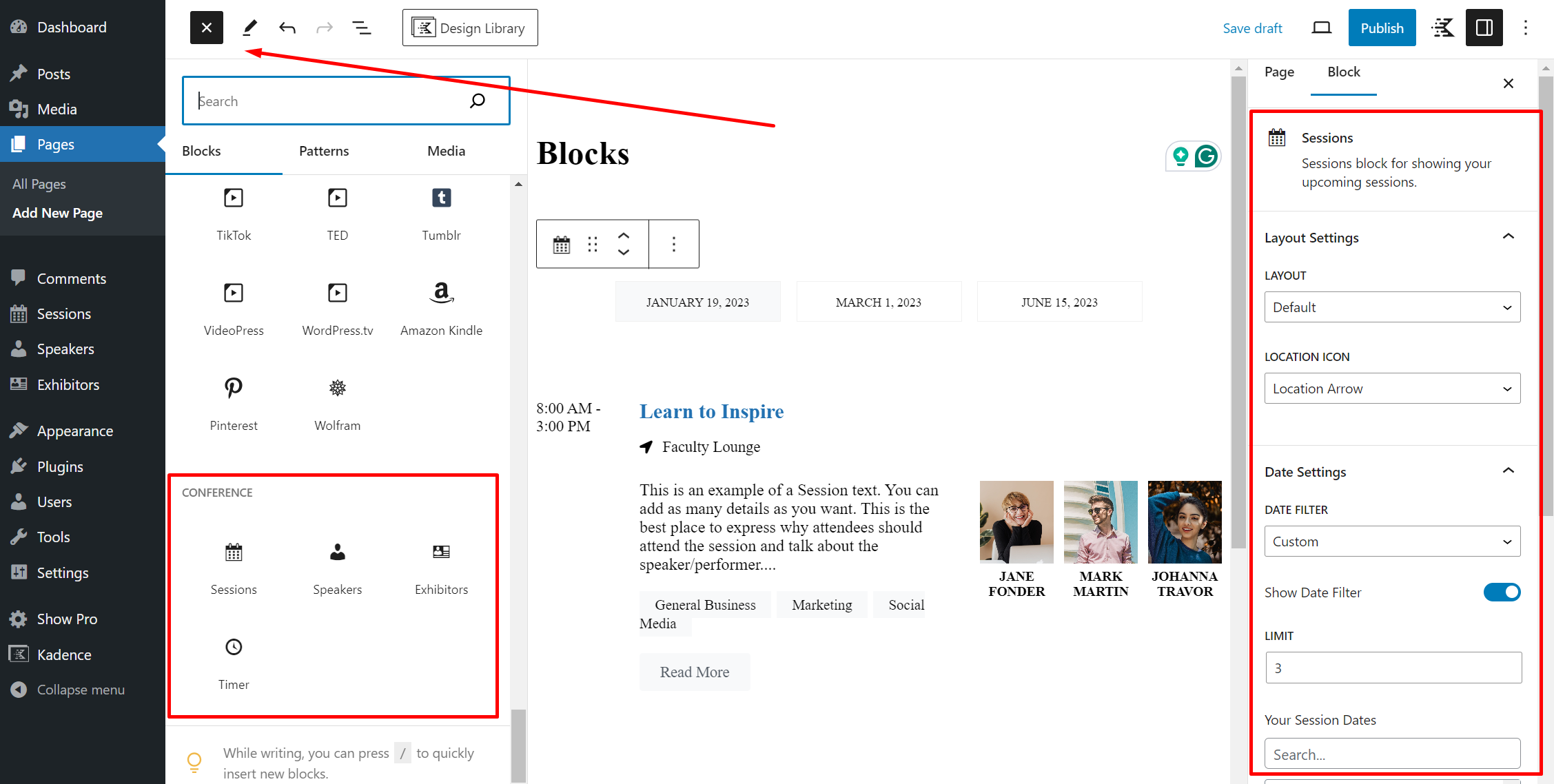This screenshot has height=784, width=1554.
Task: Open the Date Filter dropdown
Action: tap(1392, 541)
